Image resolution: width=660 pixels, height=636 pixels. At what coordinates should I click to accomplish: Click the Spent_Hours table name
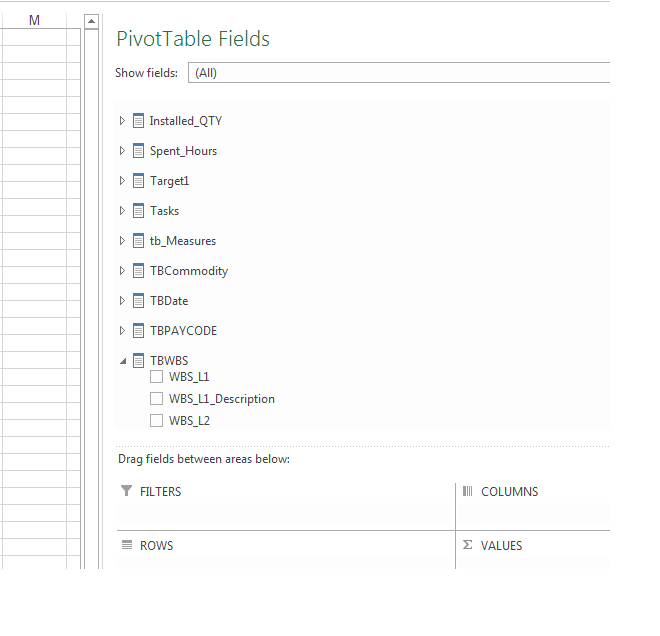[184, 151]
